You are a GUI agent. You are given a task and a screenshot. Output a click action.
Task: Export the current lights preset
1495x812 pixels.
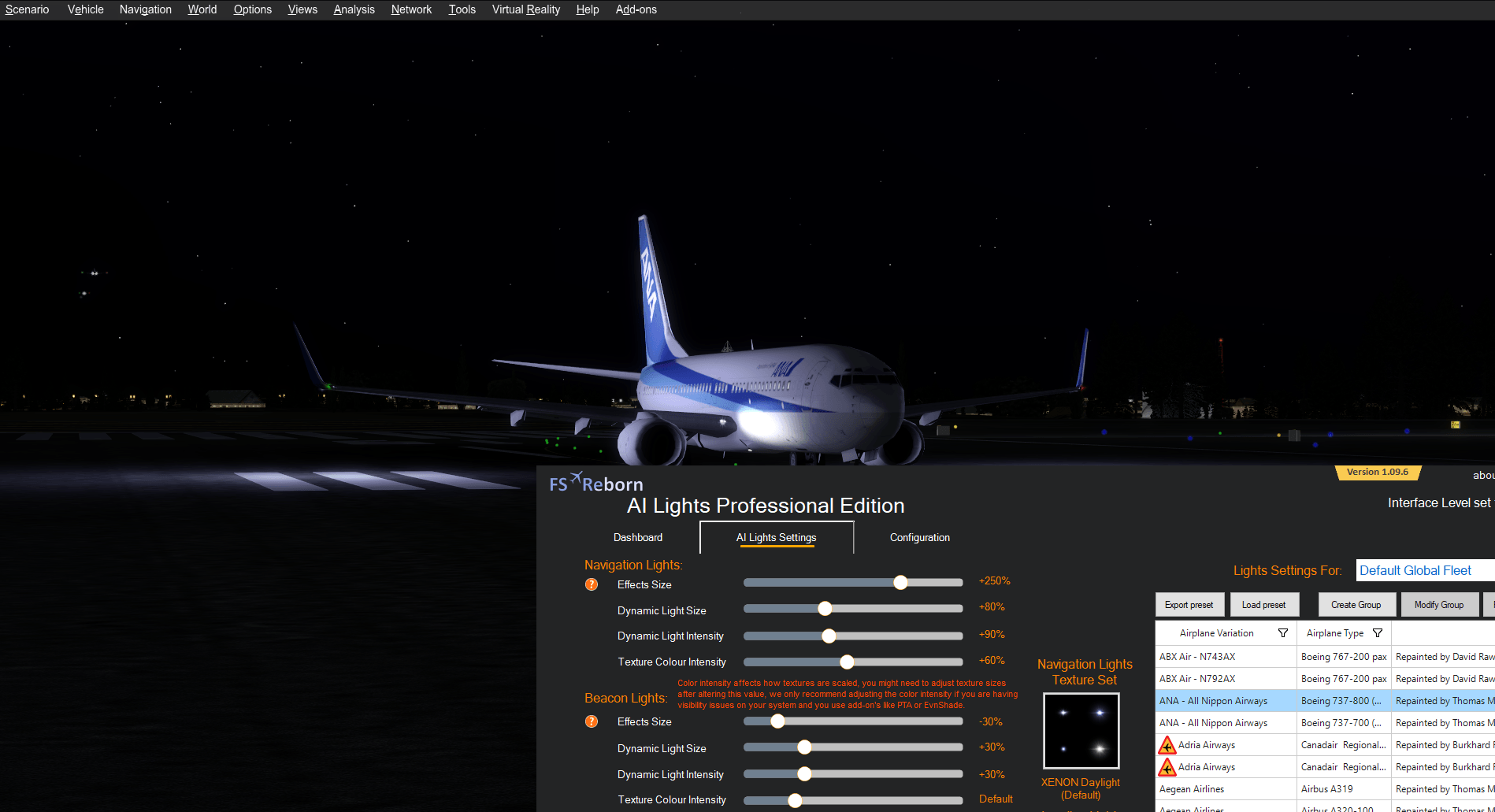tap(1189, 604)
